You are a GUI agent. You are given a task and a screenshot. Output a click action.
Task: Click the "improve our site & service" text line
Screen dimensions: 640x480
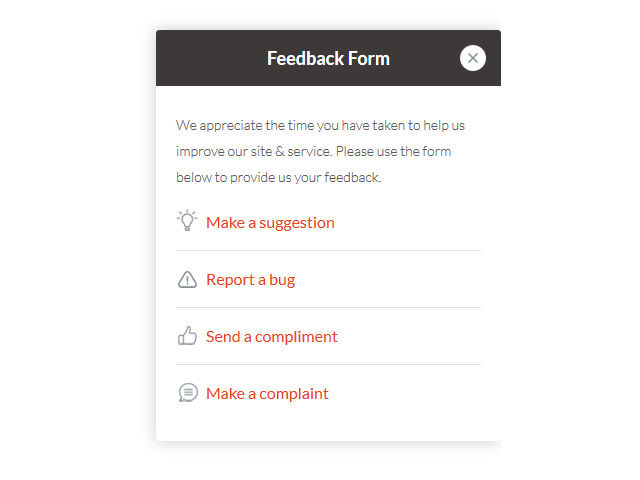(313, 152)
